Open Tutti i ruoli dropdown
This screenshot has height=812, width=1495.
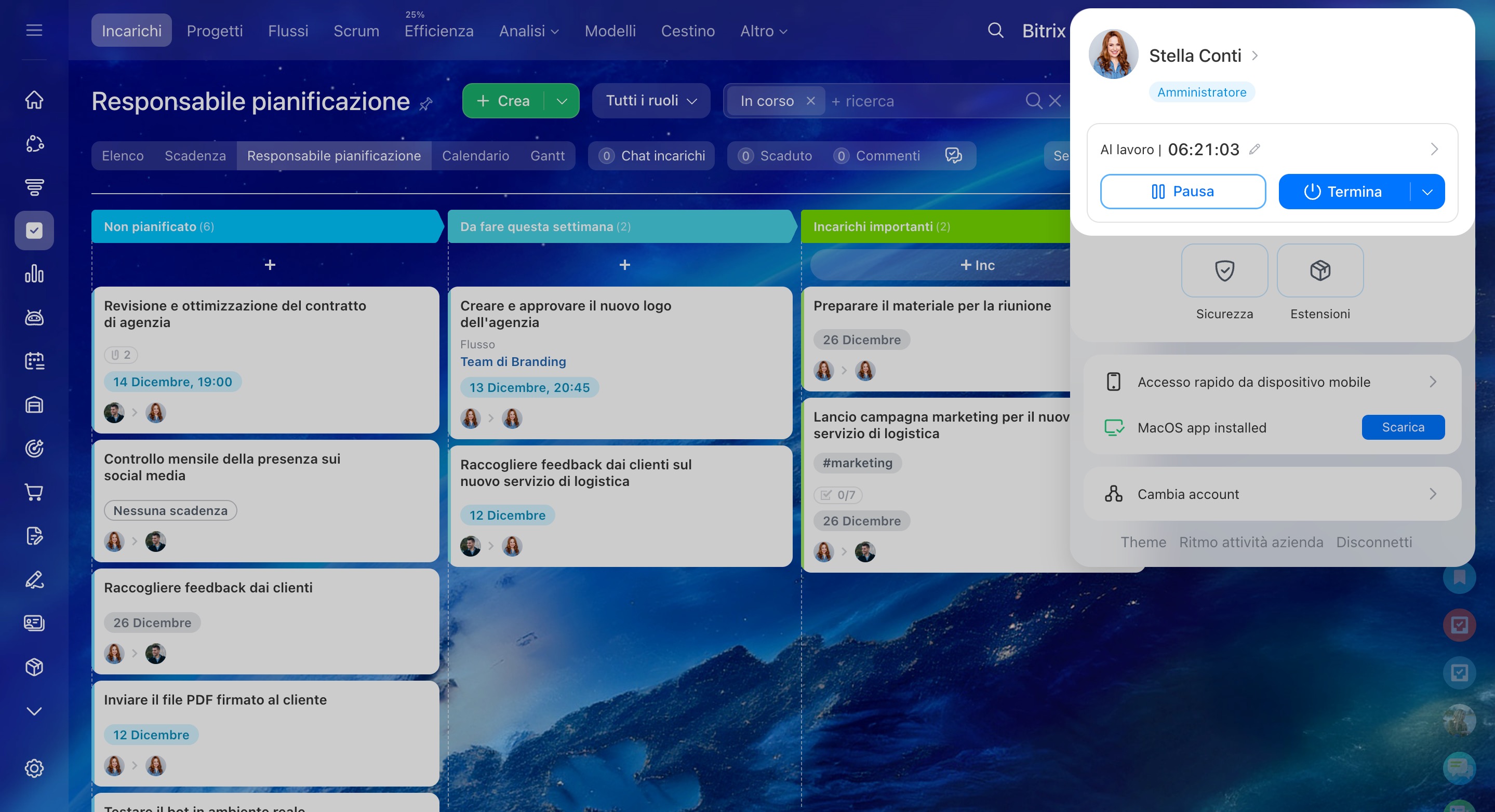pos(650,101)
